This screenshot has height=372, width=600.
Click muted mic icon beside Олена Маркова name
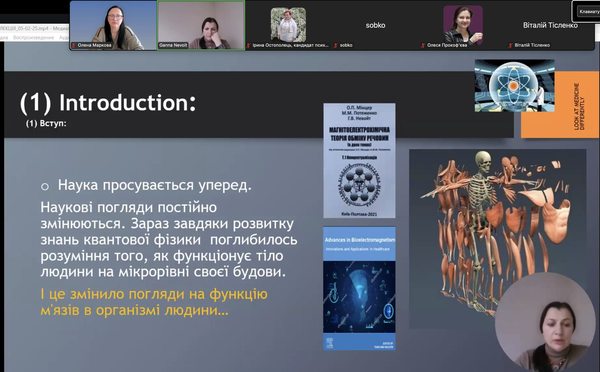(74, 45)
